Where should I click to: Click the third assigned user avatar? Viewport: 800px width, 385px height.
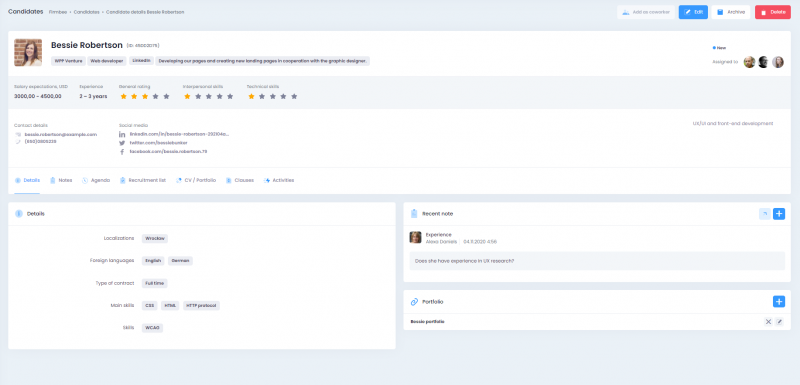click(x=778, y=62)
